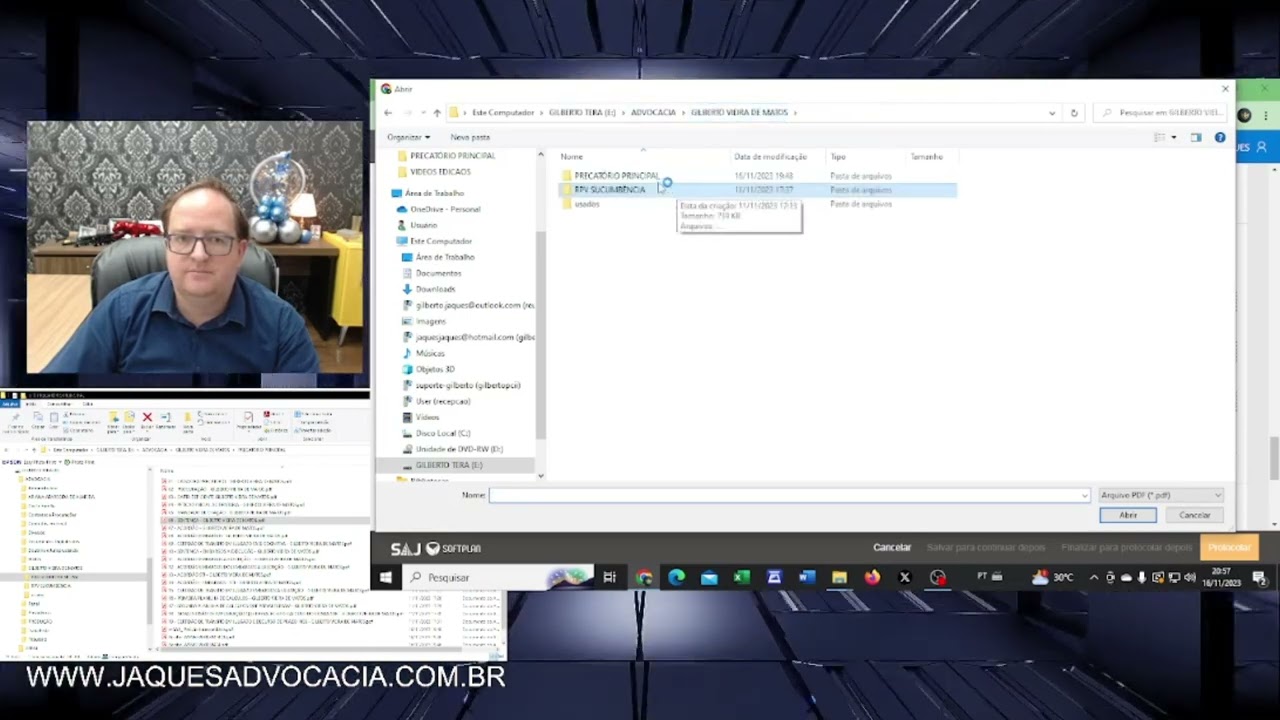Screen dimensions: 1280x720
Task: Sort by the Tipo column header
Action: pyautogui.click(x=838, y=157)
